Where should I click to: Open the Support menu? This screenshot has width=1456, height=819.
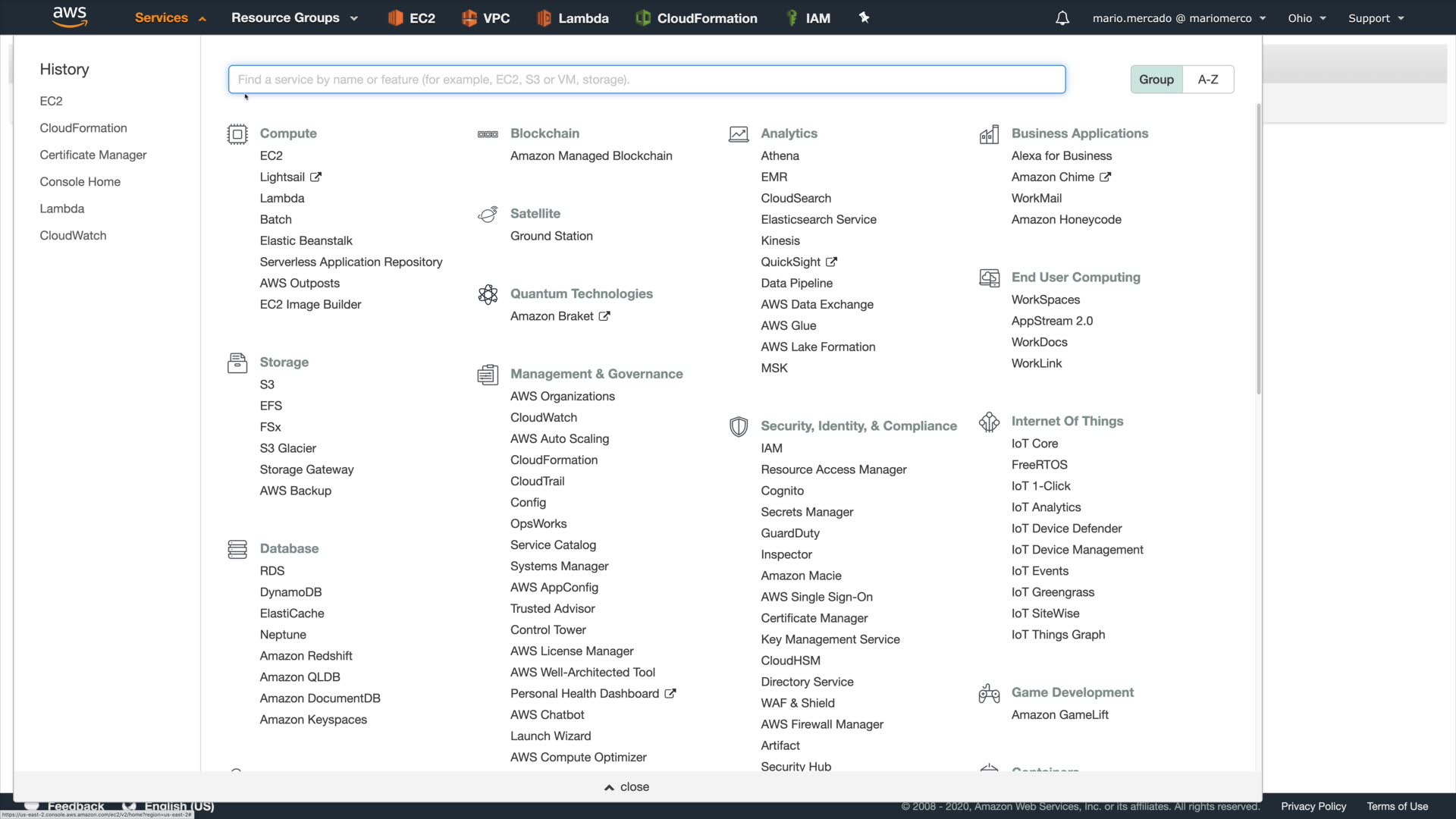[x=1376, y=18]
